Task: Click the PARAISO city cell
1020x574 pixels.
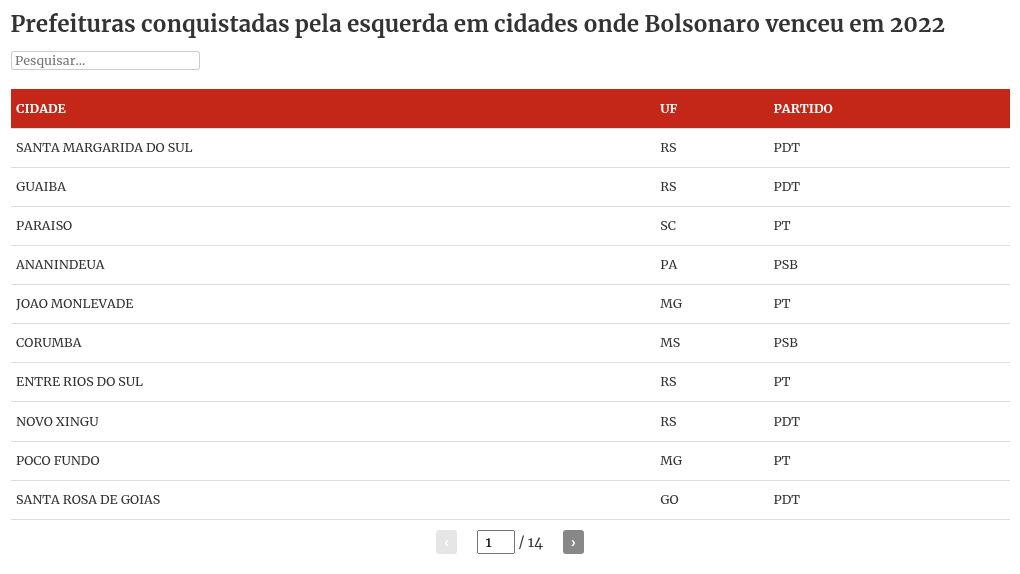Action: click(44, 226)
